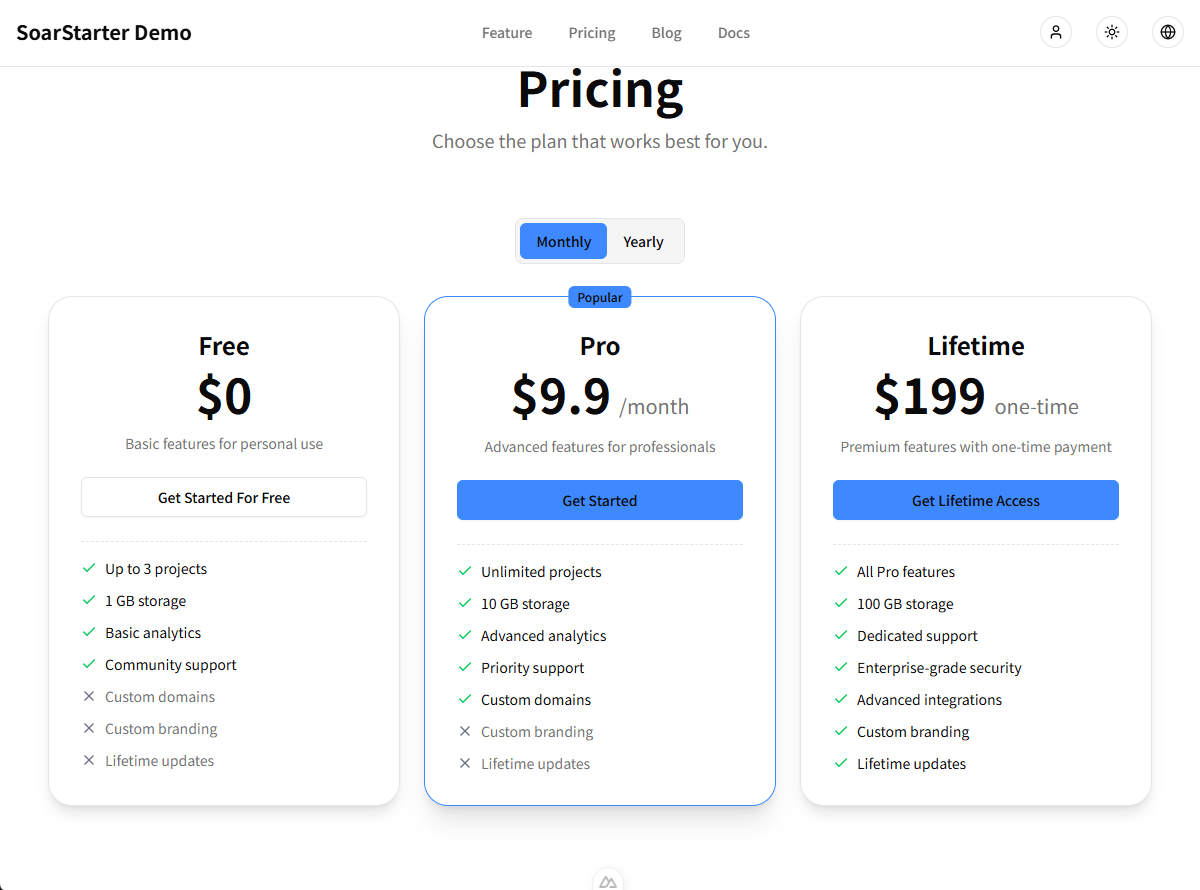This screenshot has height=890, width=1200.
Task: Click the "Popular" badge above Pro plan
Action: click(599, 297)
